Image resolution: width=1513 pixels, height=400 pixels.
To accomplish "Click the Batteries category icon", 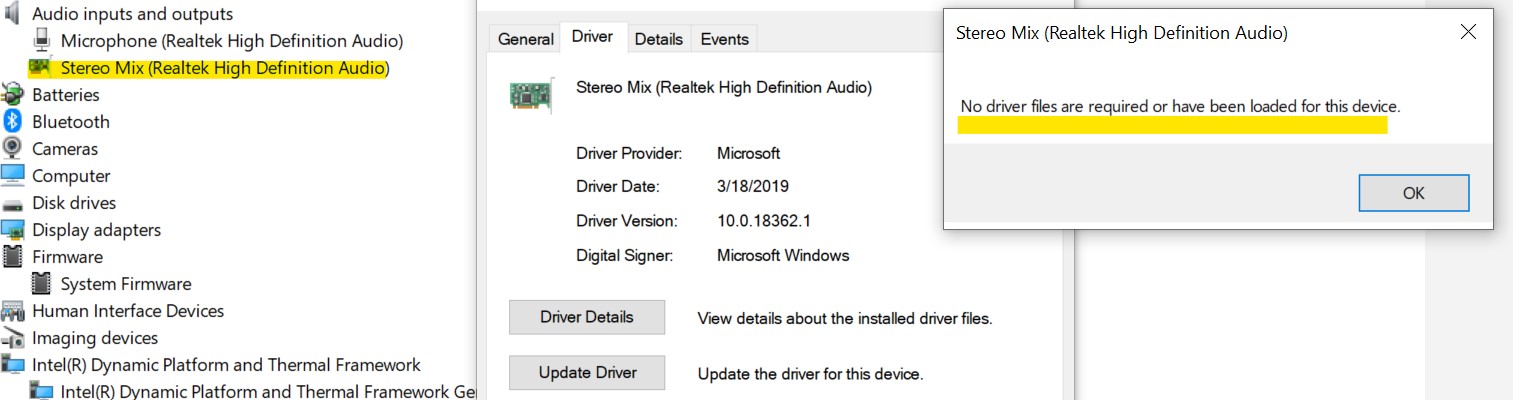I will tap(13, 95).
